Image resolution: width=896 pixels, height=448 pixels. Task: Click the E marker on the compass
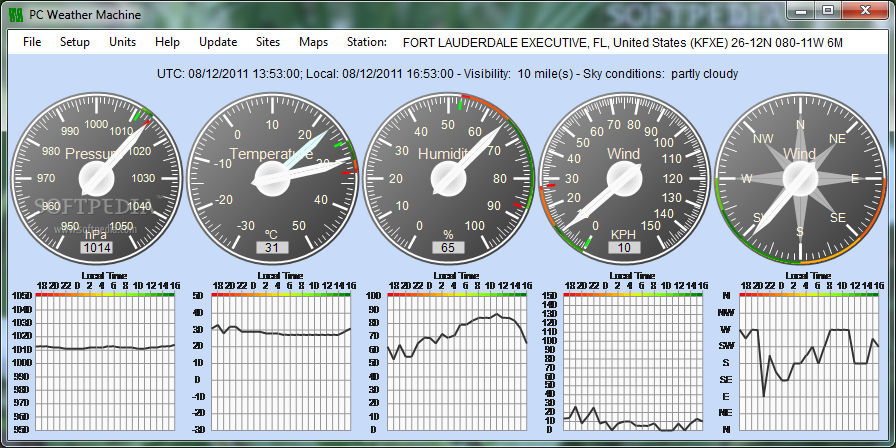855,179
